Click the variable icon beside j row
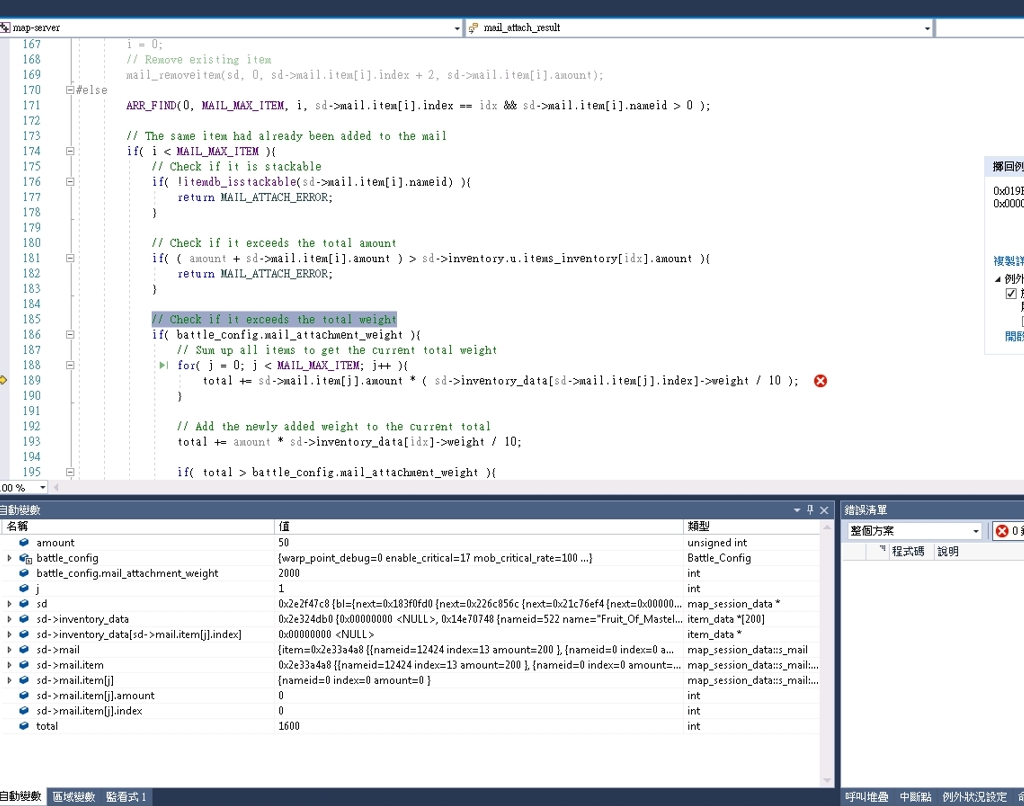 [x=24, y=588]
